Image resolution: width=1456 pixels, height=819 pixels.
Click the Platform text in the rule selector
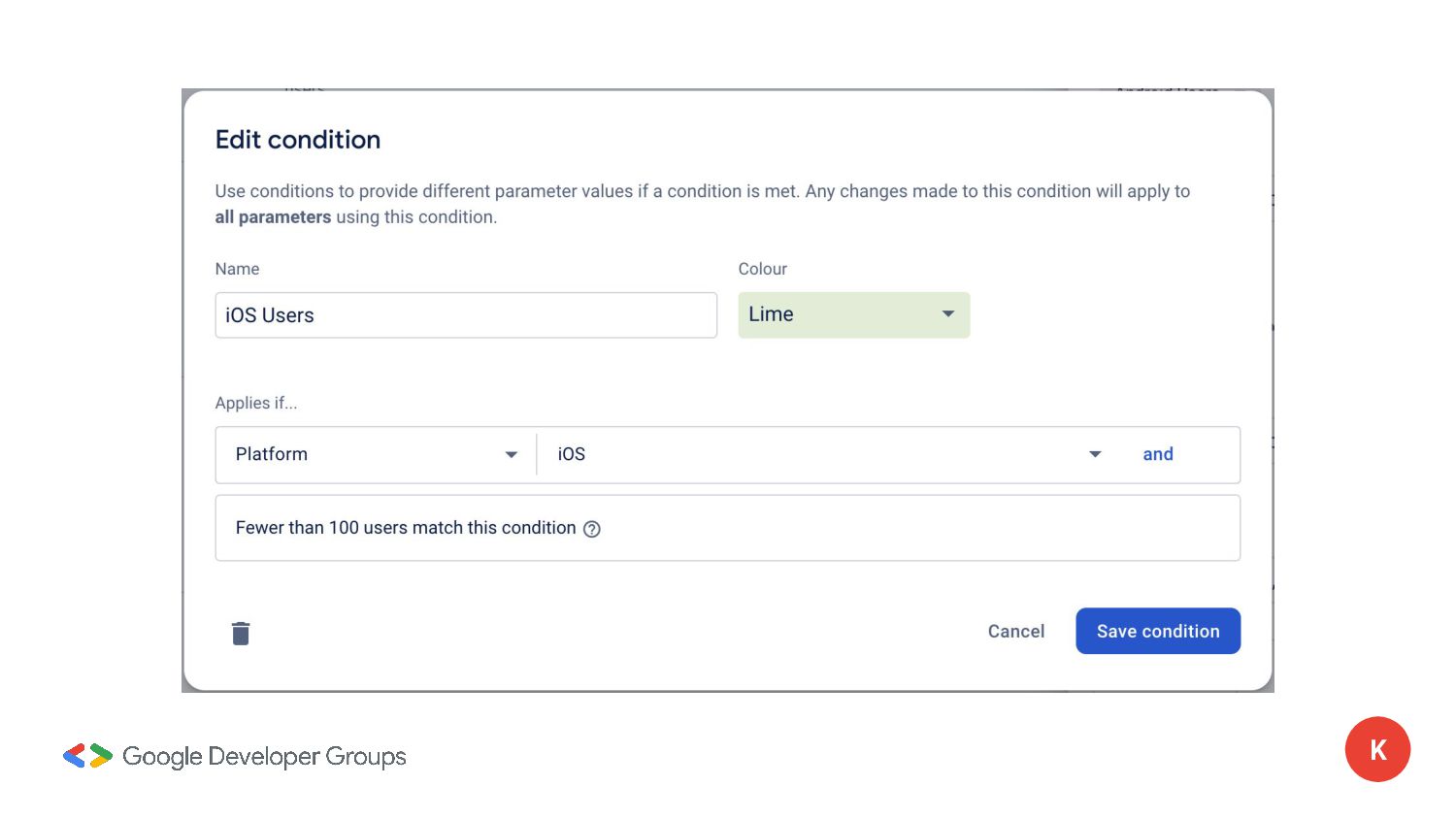[x=272, y=454]
